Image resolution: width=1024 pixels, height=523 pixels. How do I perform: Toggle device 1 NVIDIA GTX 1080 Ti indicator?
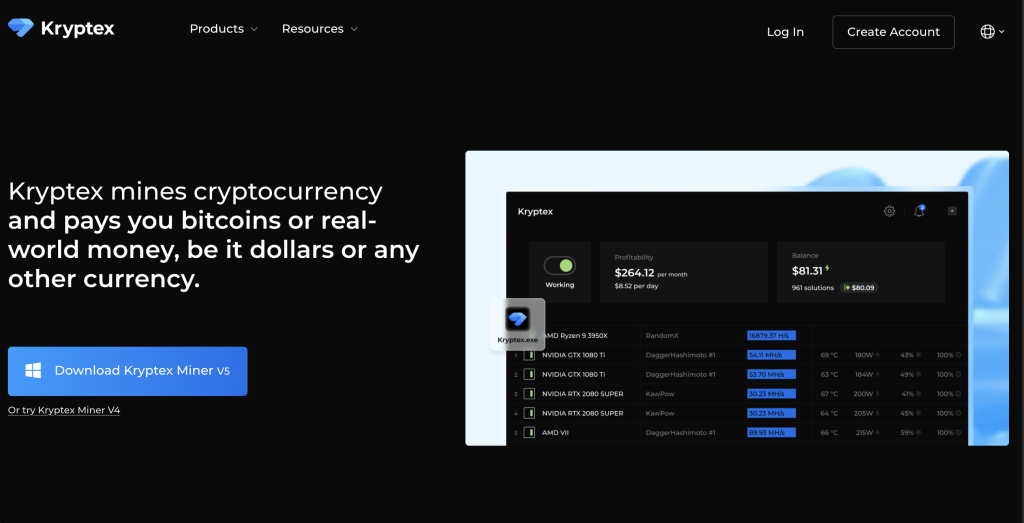pos(529,355)
